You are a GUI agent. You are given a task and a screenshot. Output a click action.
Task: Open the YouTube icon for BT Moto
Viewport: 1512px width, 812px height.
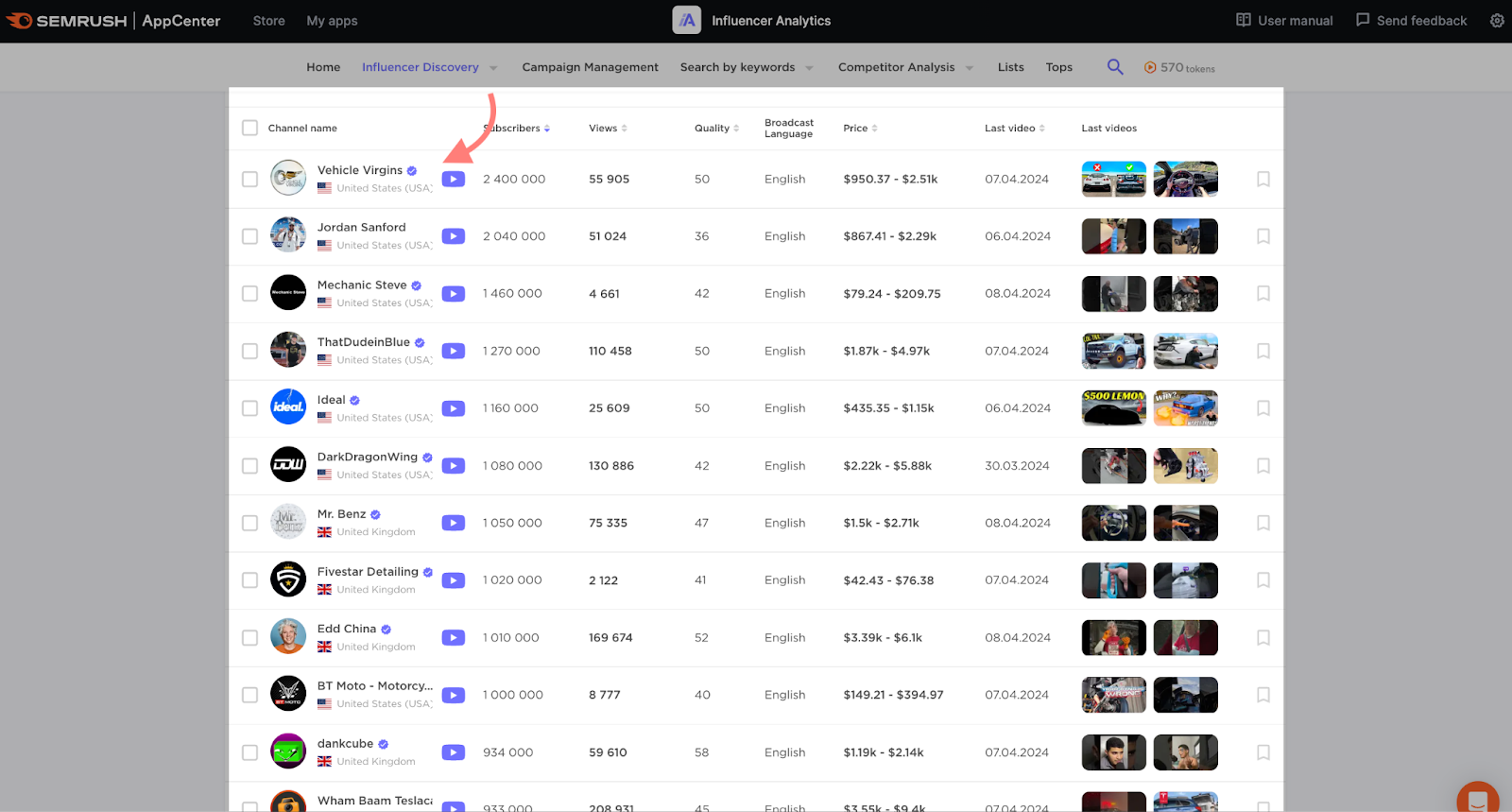454,695
